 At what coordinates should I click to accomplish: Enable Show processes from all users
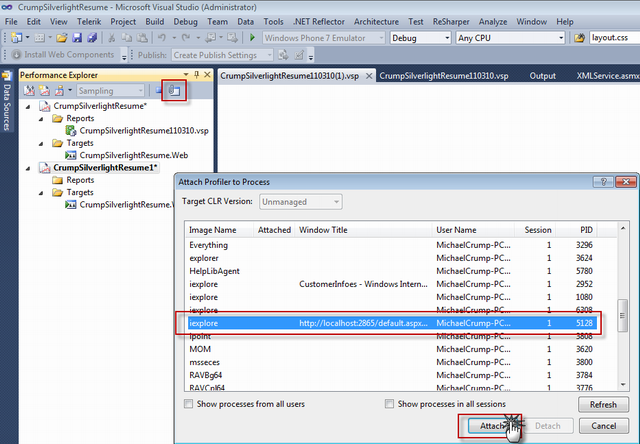(188, 404)
